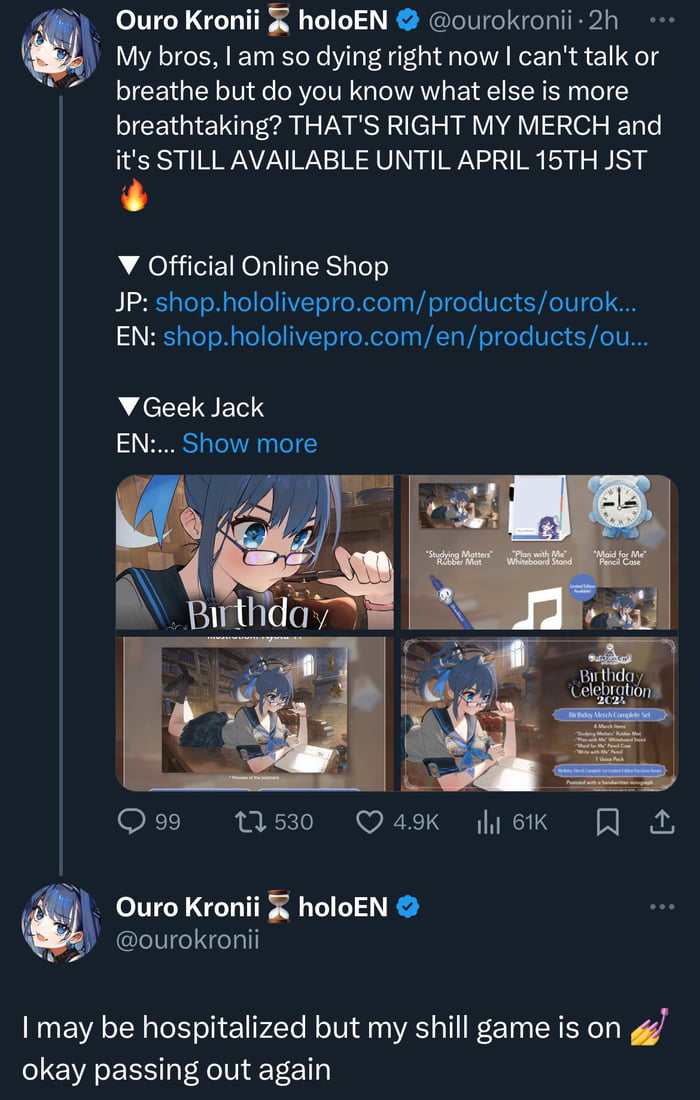The height and width of the screenshot is (1100, 700).
Task: View the merch items image with clock
Action: coord(539,552)
